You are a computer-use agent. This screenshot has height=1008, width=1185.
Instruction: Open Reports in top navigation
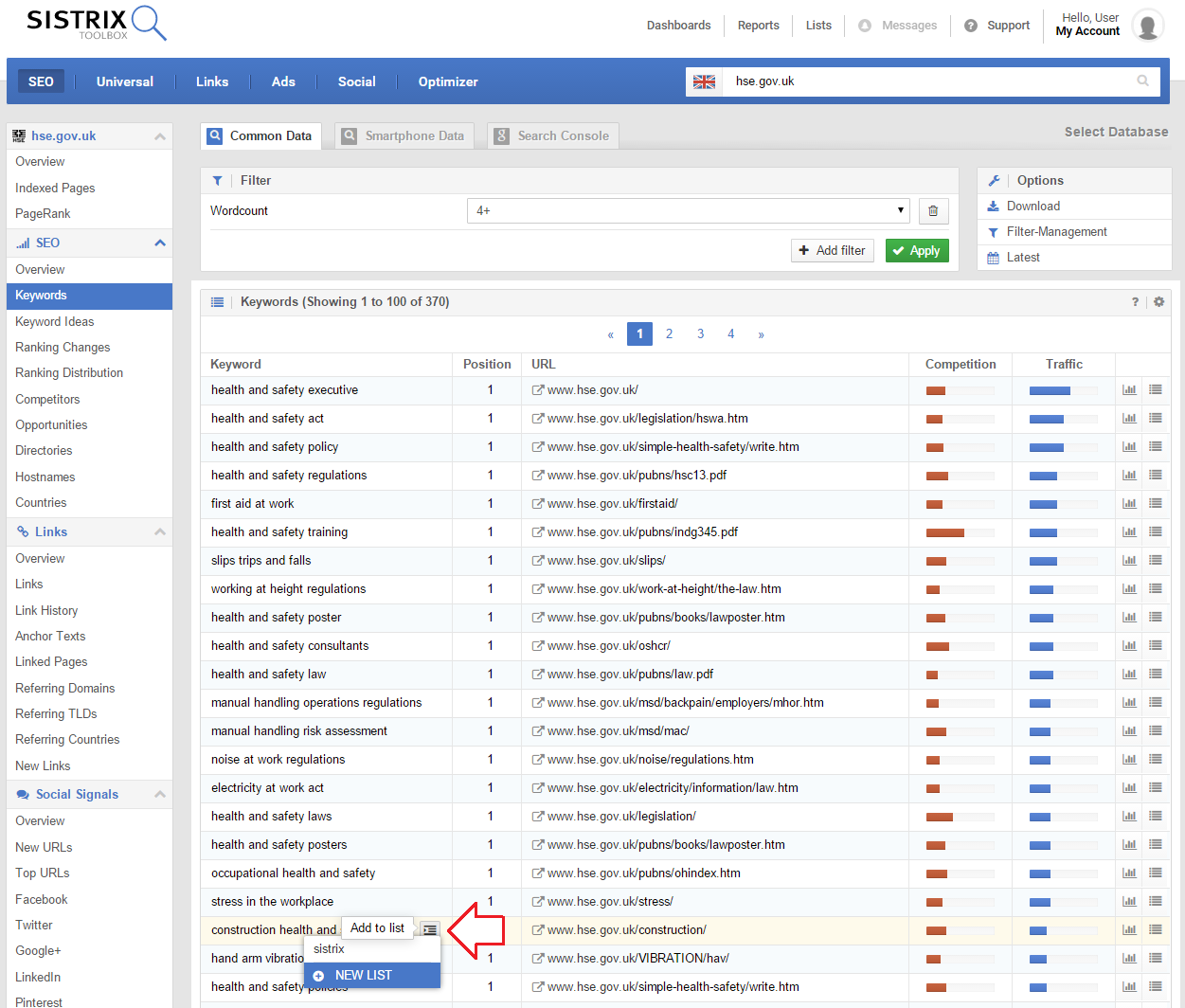[x=758, y=26]
